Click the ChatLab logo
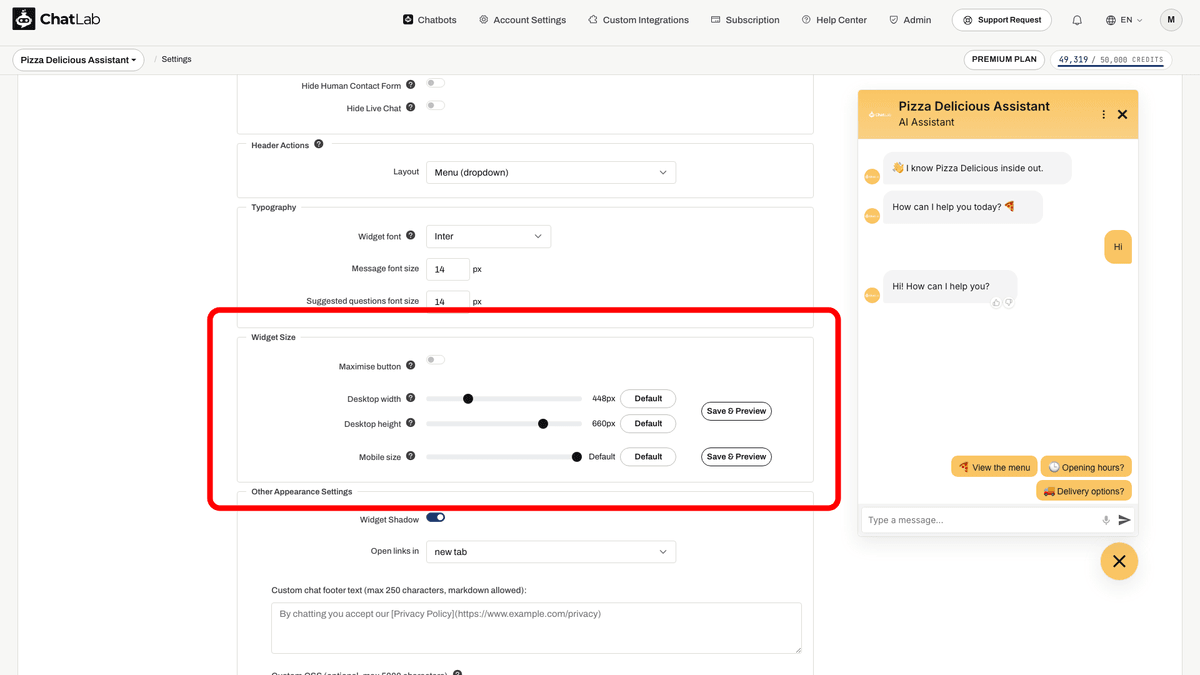Screen dimensions: 1200x675 click(56, 19)
